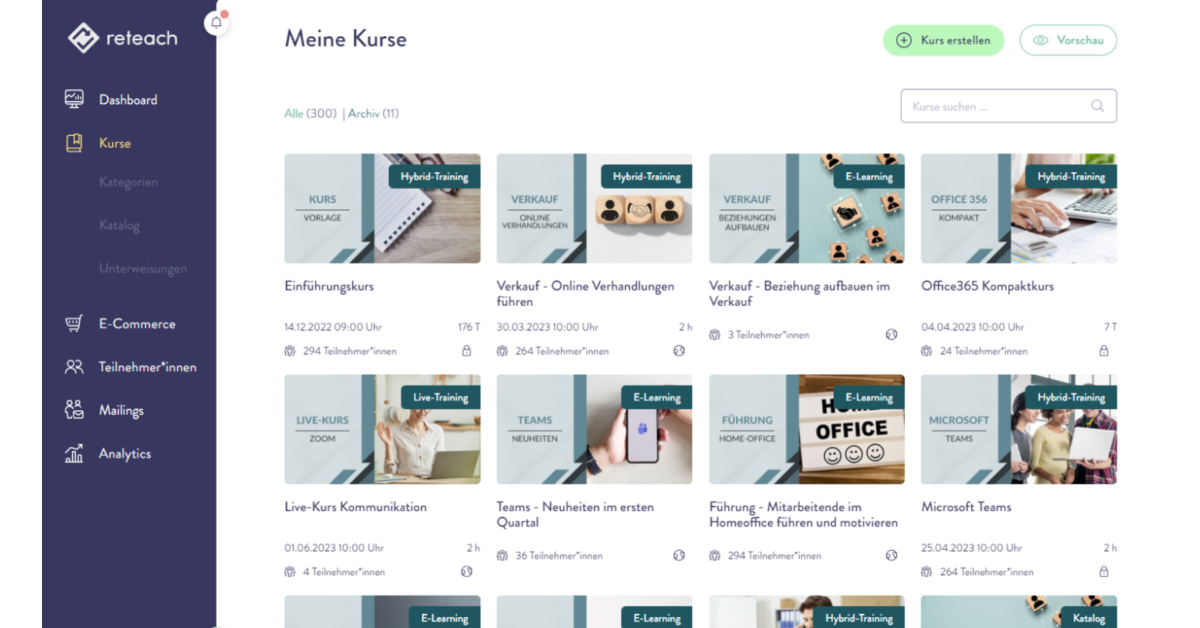The height and width of the screenshot is (628, 1200).
Task: Click participants icon beside 294 Teilnehmer*innen on Einführungskurs
Action: (x=291, y=351)
